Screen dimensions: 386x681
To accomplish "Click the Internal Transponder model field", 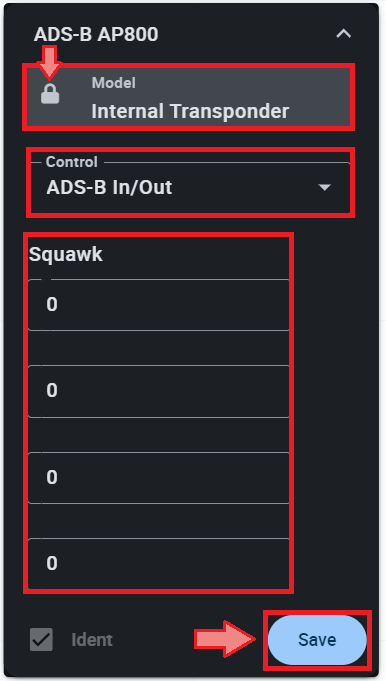I will 188,97.
